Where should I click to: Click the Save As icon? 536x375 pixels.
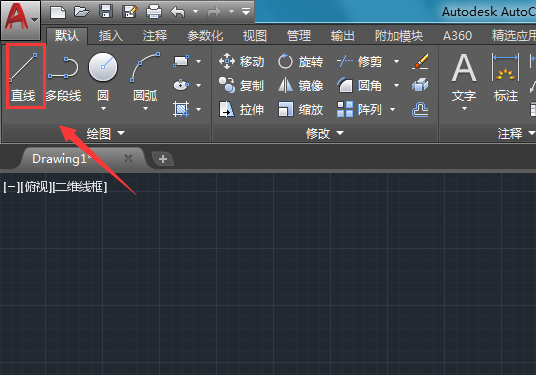(130, 12)
